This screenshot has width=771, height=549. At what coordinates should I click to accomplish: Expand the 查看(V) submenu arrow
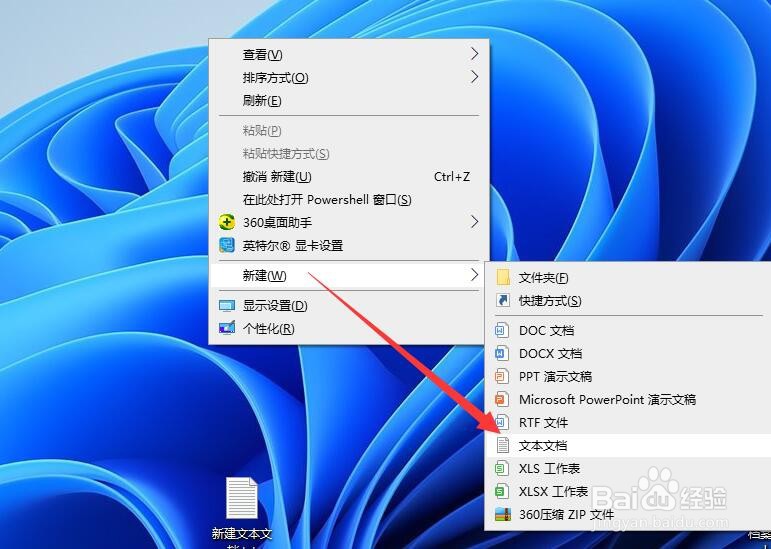point(474,54)
